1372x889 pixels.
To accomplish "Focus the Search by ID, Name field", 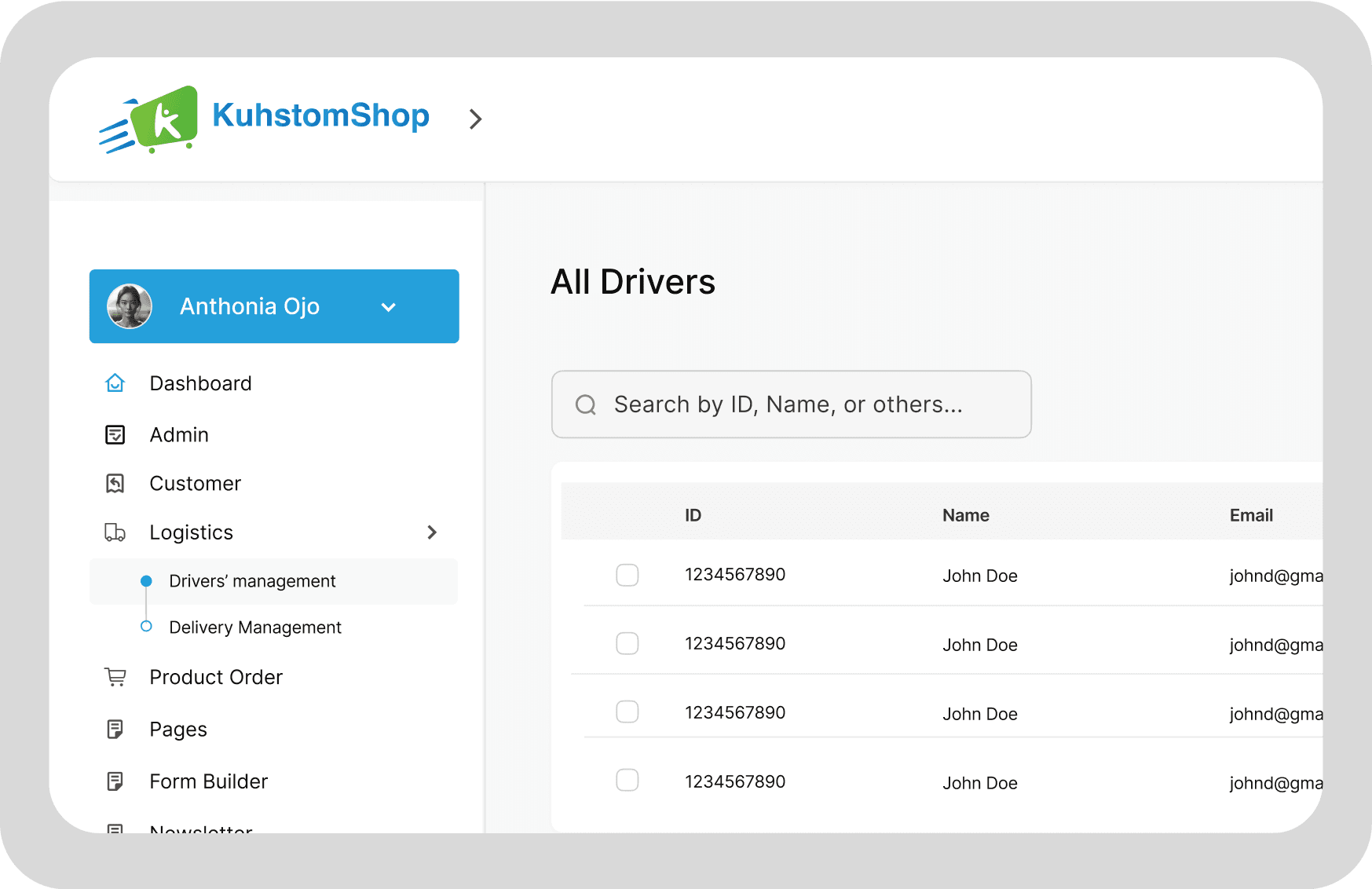I will click(792, 404).
